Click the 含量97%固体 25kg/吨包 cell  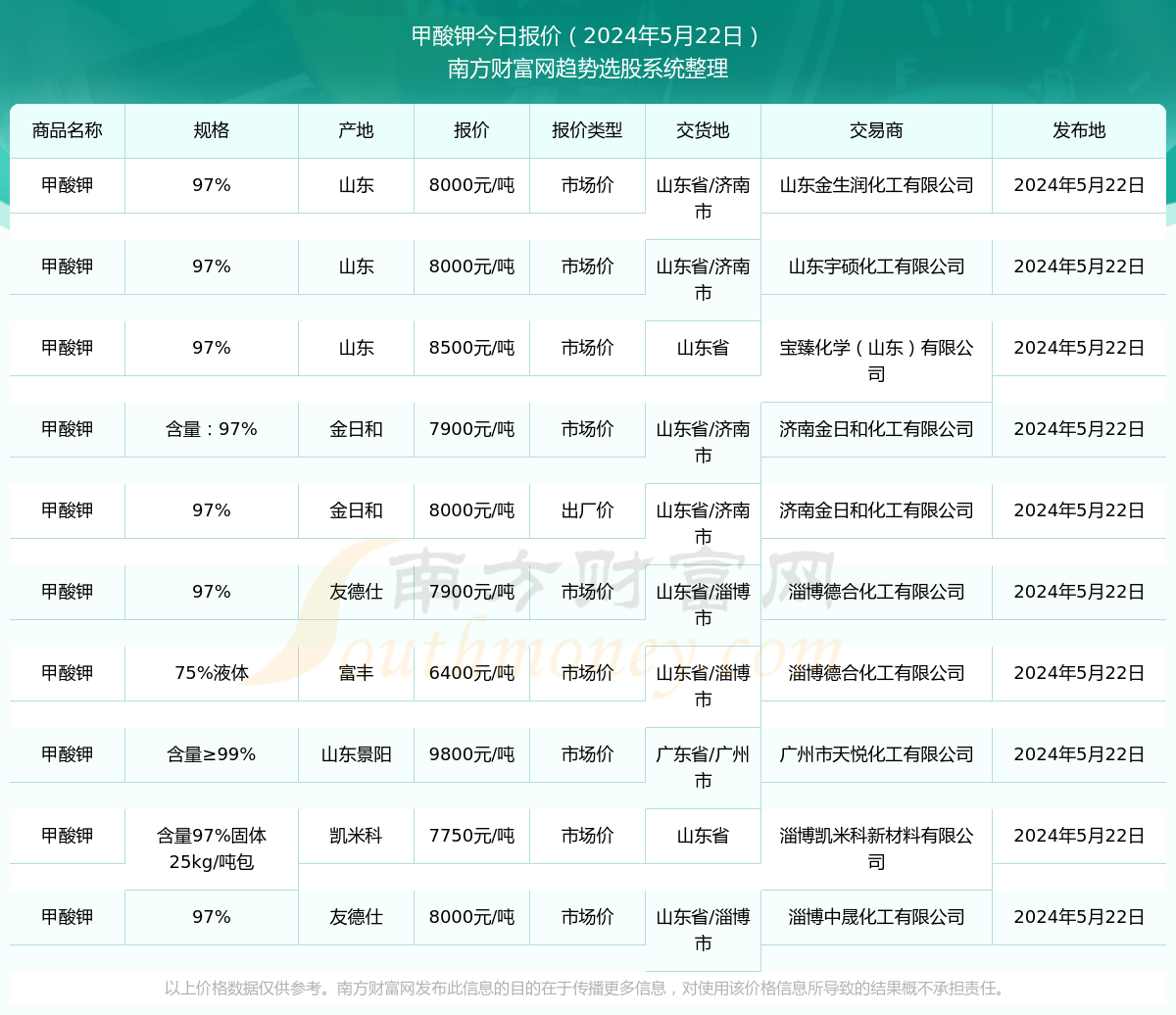tap(212, 848)
